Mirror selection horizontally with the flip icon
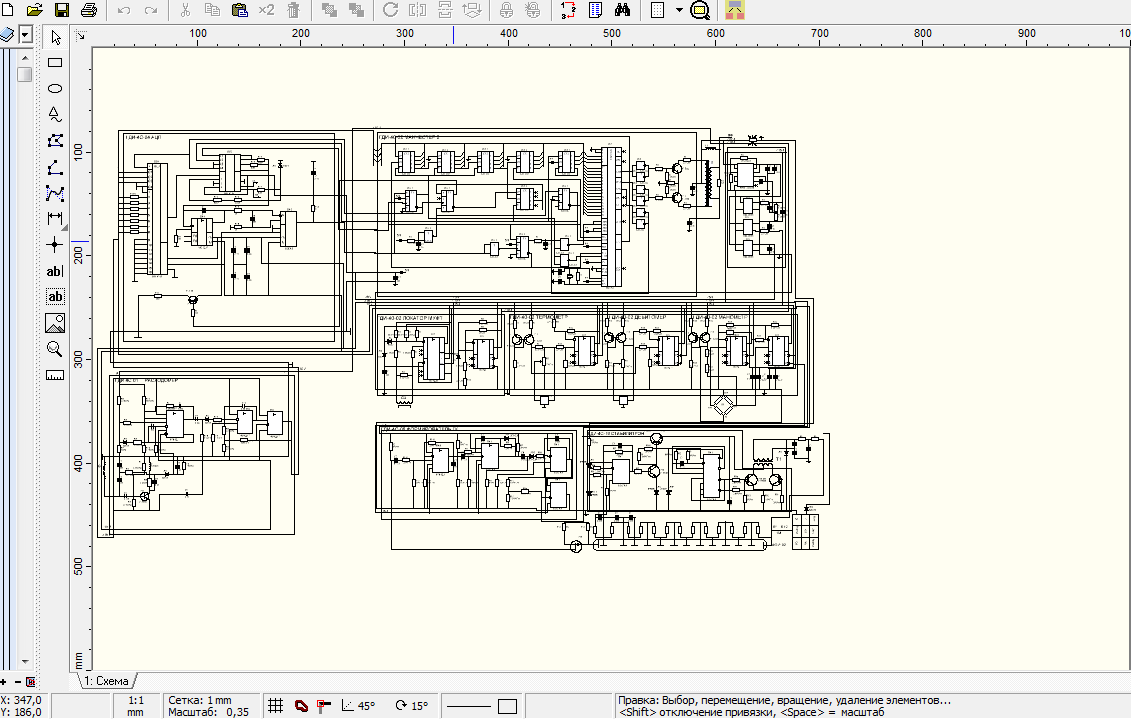1131x719 pixels. (x=417, y=9)
